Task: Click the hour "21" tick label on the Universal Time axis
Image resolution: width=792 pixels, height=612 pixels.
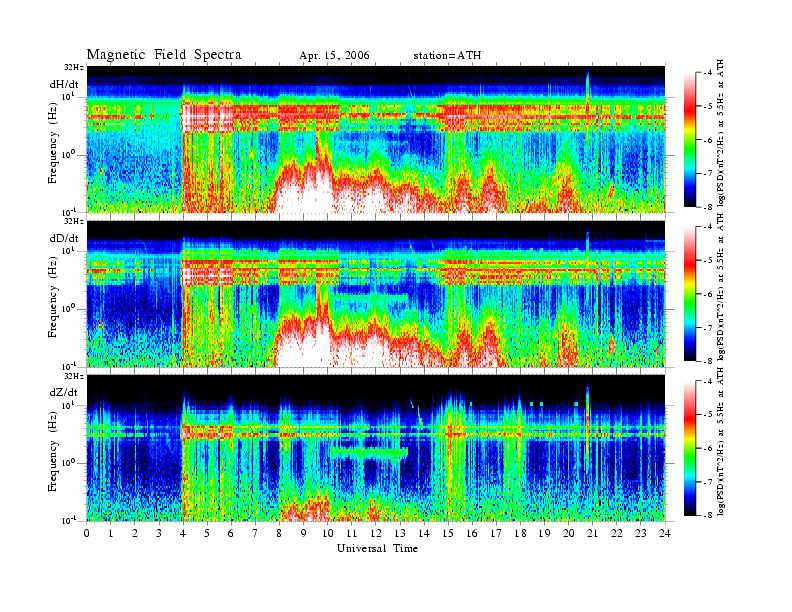Action: tap(592, 533)
